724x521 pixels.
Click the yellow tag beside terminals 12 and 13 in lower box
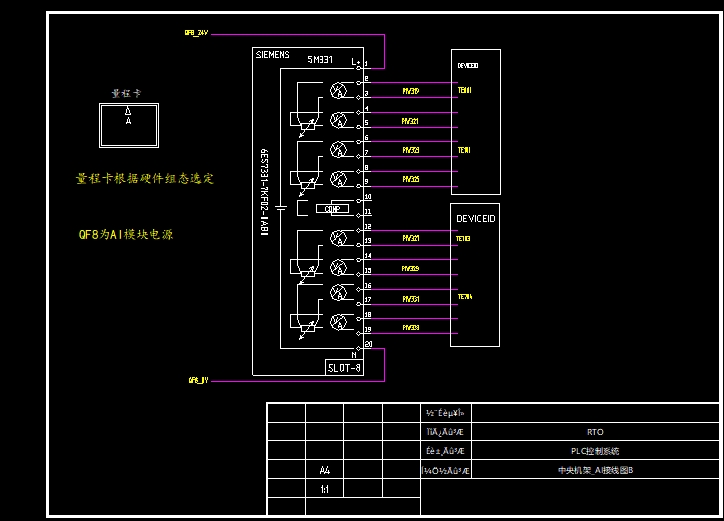(463, 238)
